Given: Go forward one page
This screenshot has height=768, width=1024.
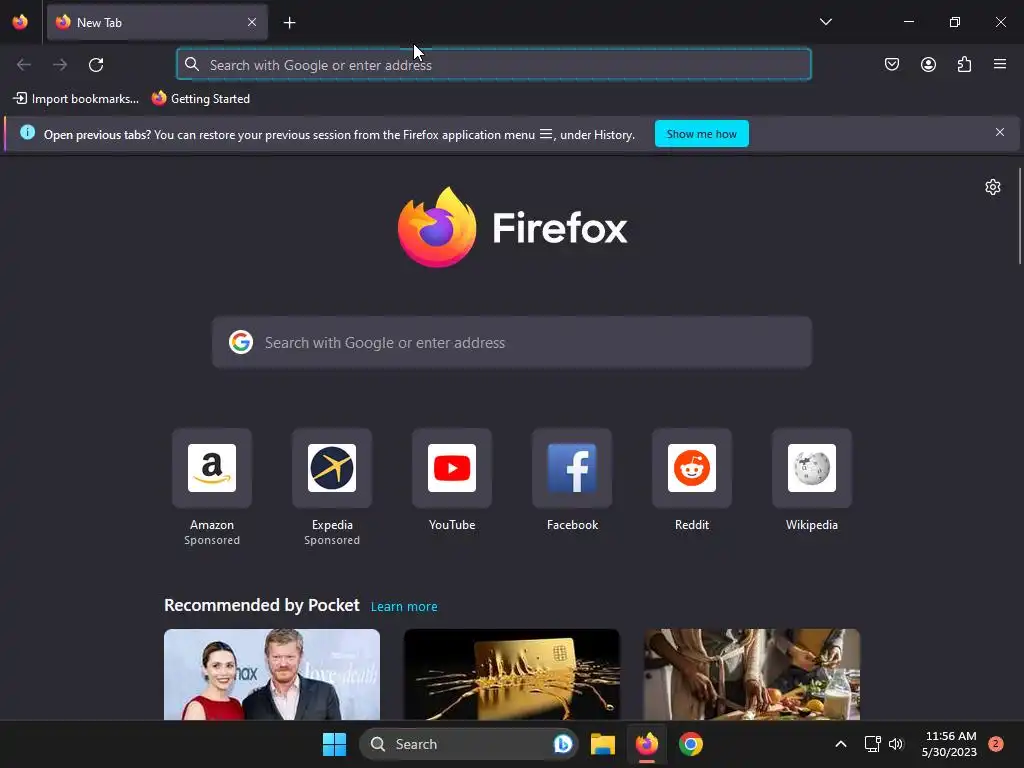Looking at the screenshot, I should [60, 65].
